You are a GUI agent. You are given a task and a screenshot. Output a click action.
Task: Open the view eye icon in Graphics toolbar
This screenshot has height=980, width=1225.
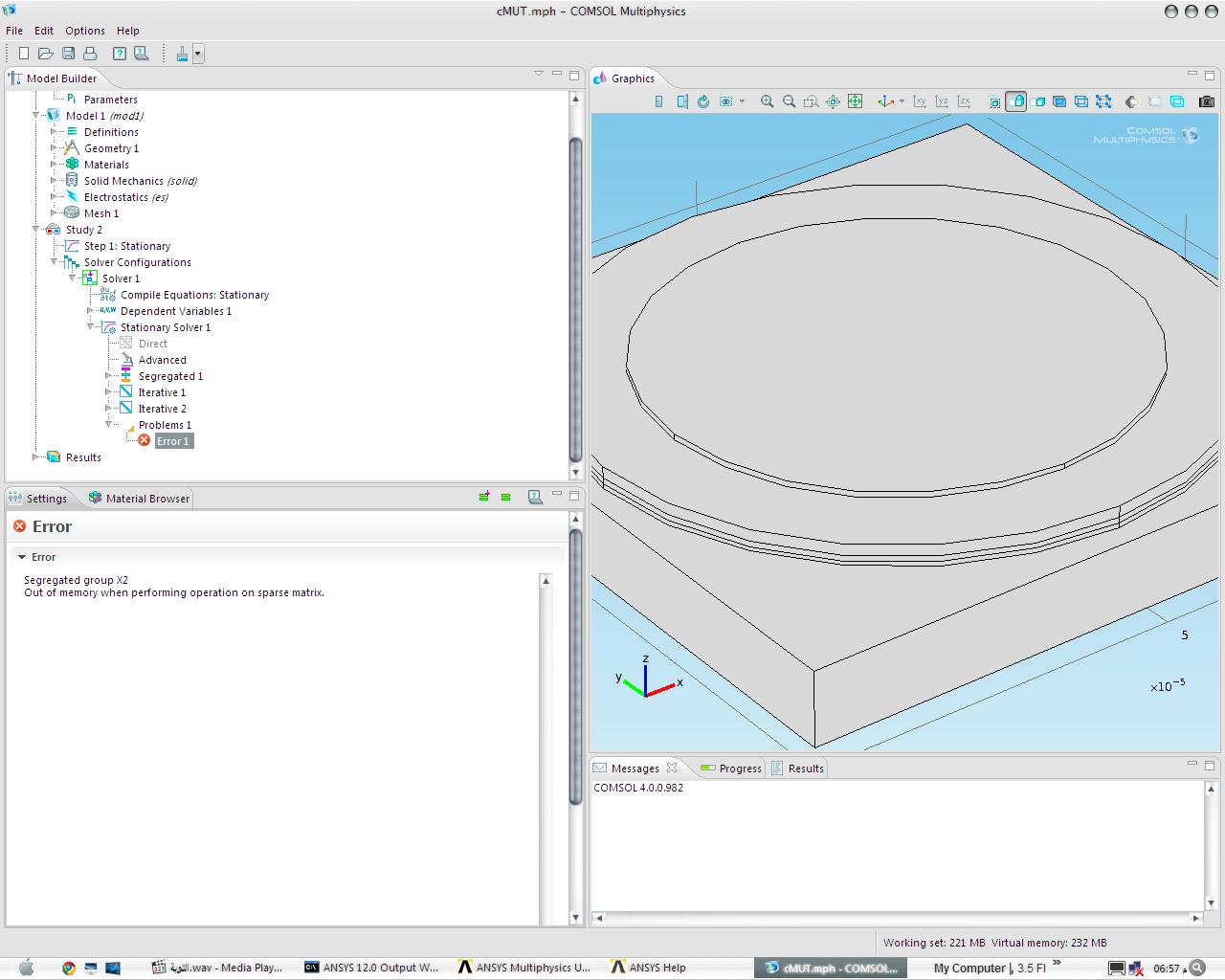point(726,101)
